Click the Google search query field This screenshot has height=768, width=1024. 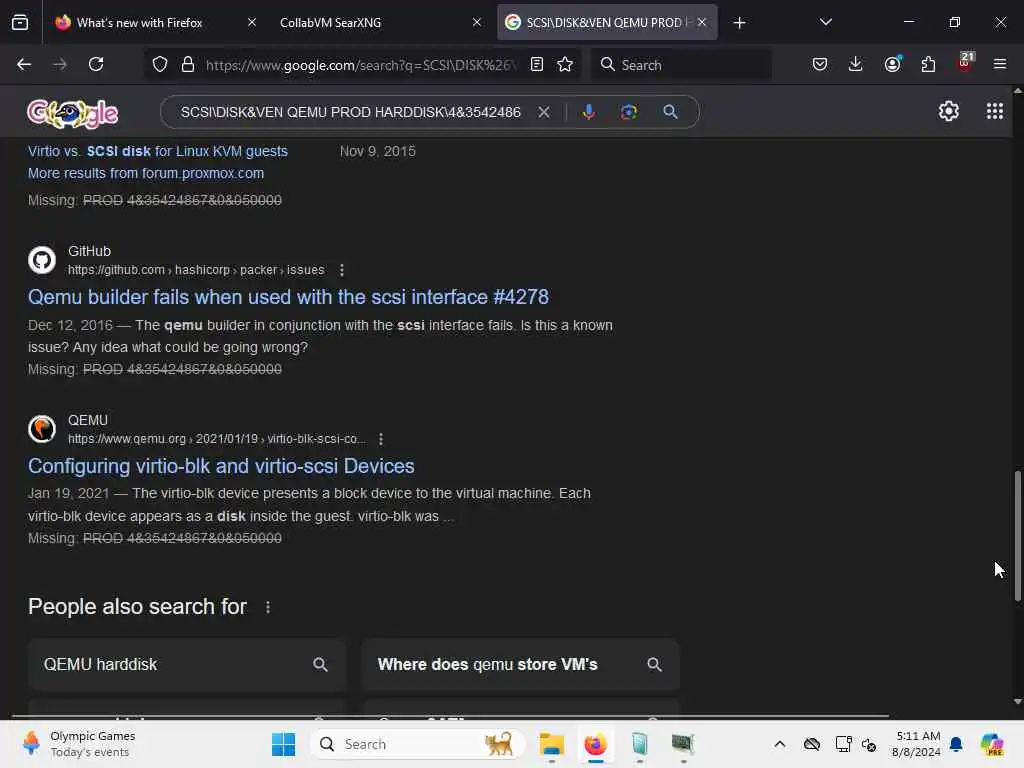pyautogui.click(x=351, y=112)
